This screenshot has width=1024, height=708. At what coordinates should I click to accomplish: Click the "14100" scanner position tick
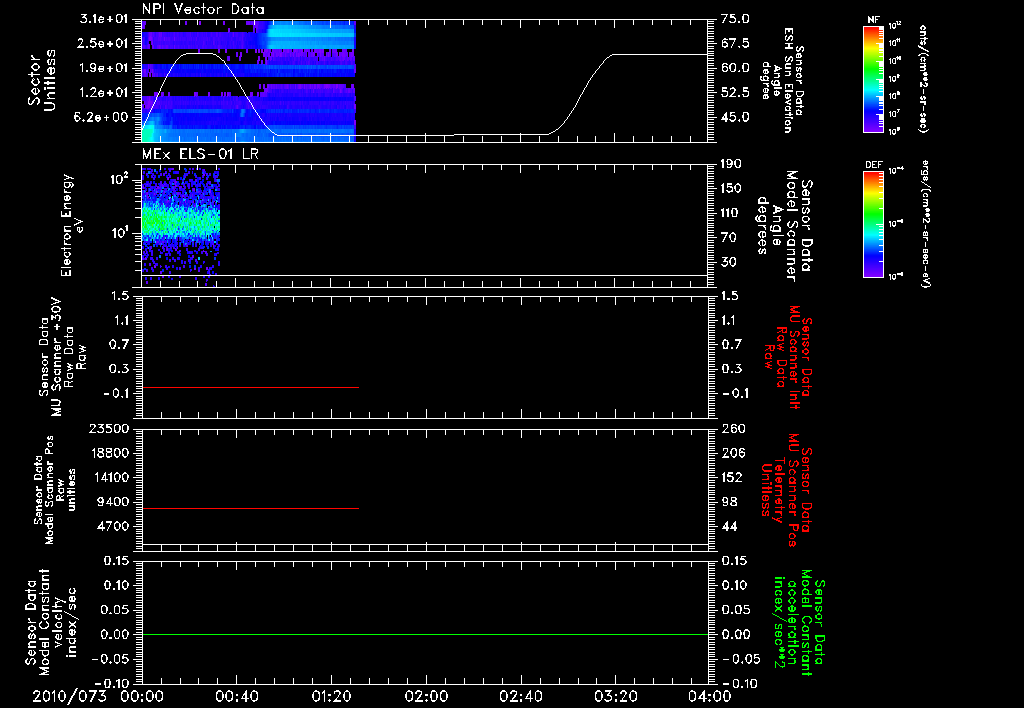coord(111,477)
